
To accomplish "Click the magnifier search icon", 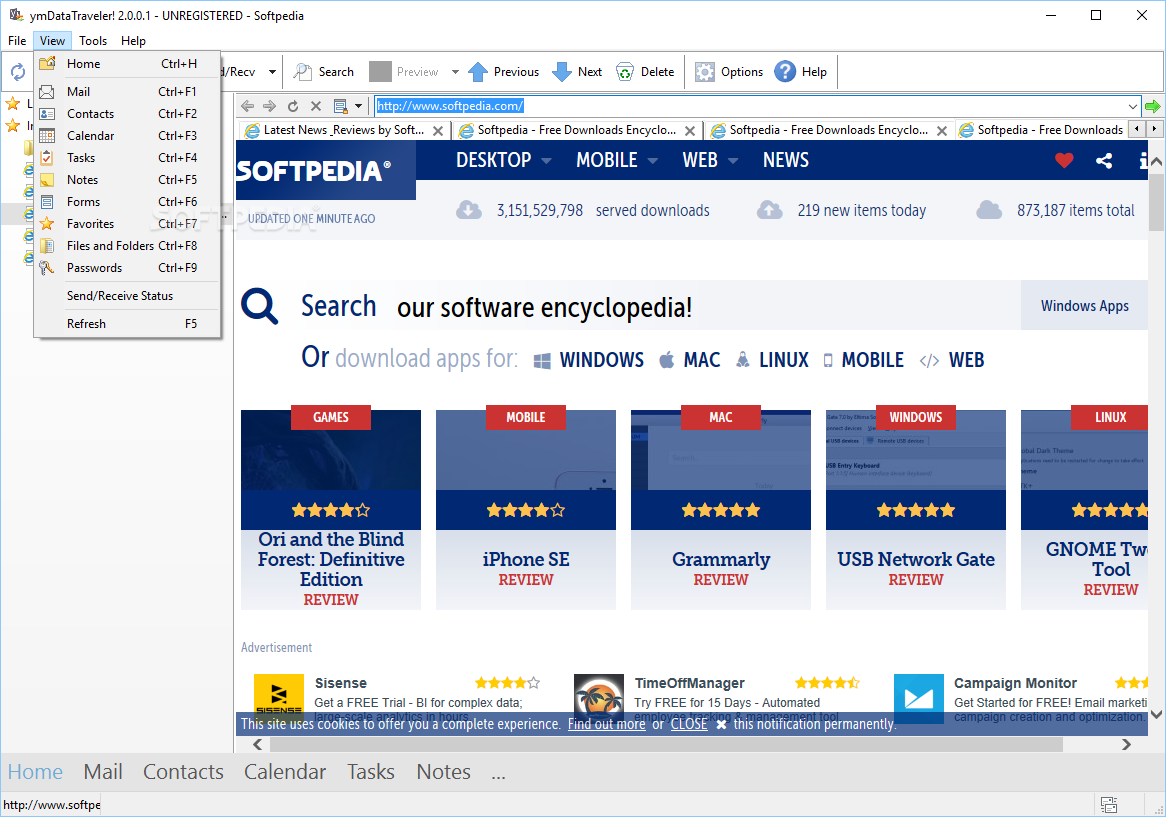I will [260, 306].
